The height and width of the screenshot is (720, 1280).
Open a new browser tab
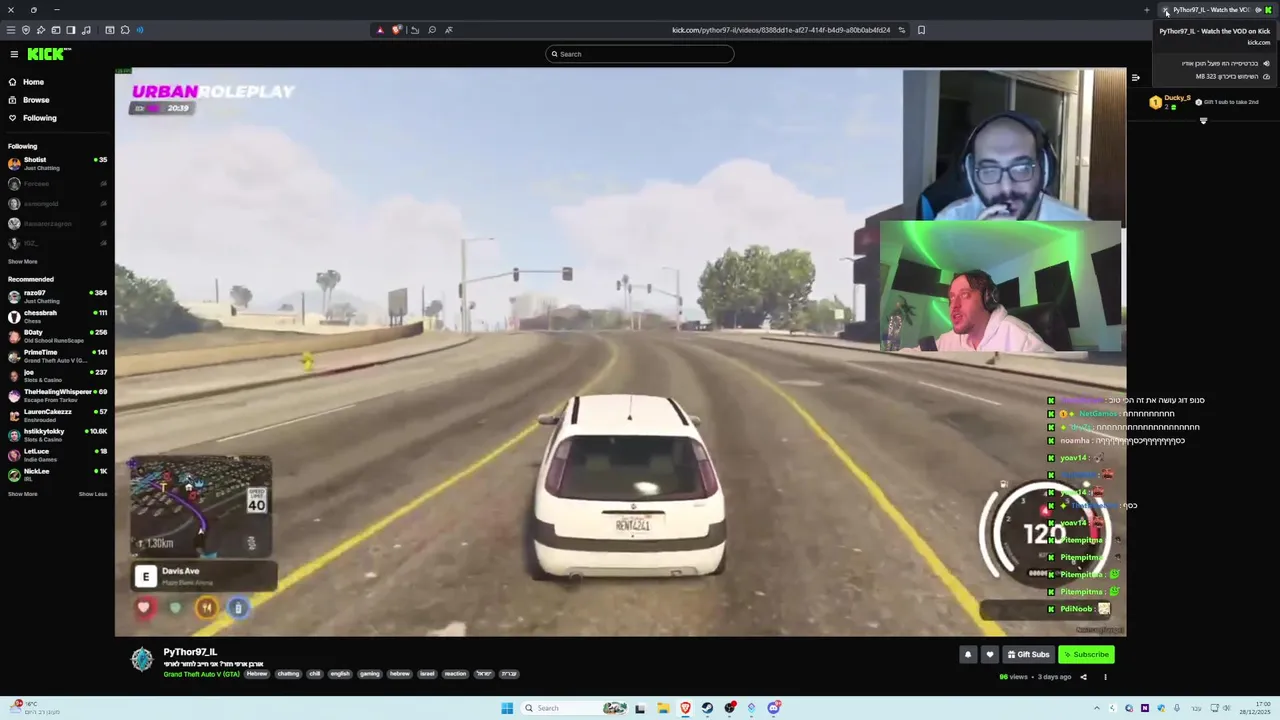pyautogui.click(x=1147, y=10)
